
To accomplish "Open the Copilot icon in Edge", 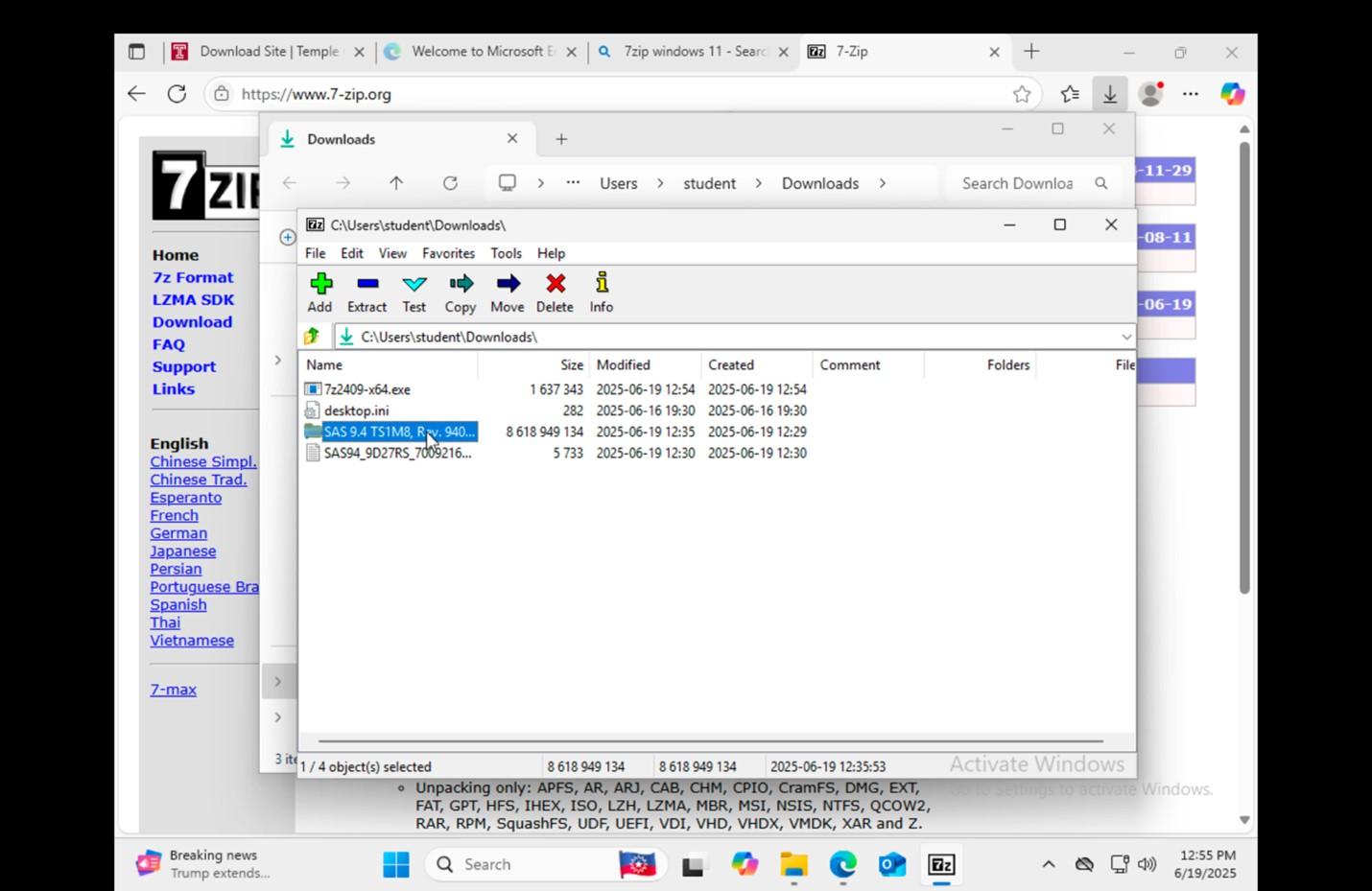I will 1233,94.
